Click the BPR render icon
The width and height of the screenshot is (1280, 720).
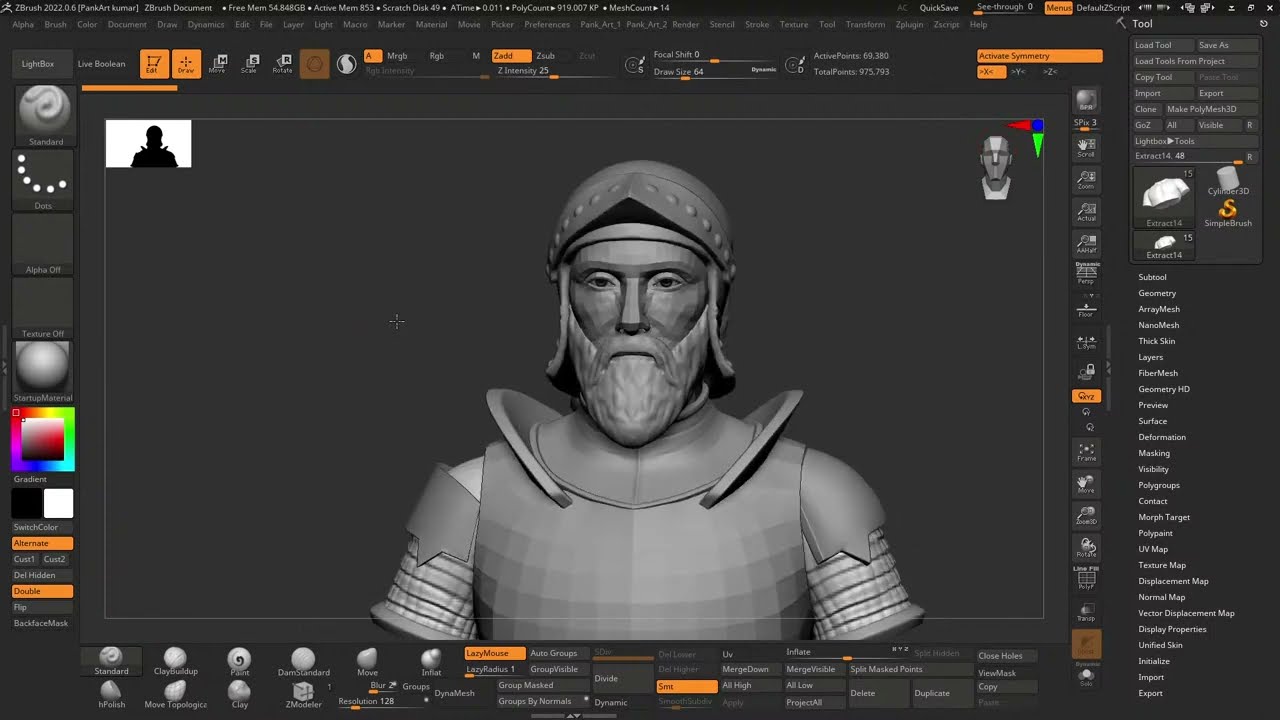pyautogui.click(x=1086, y=101)
